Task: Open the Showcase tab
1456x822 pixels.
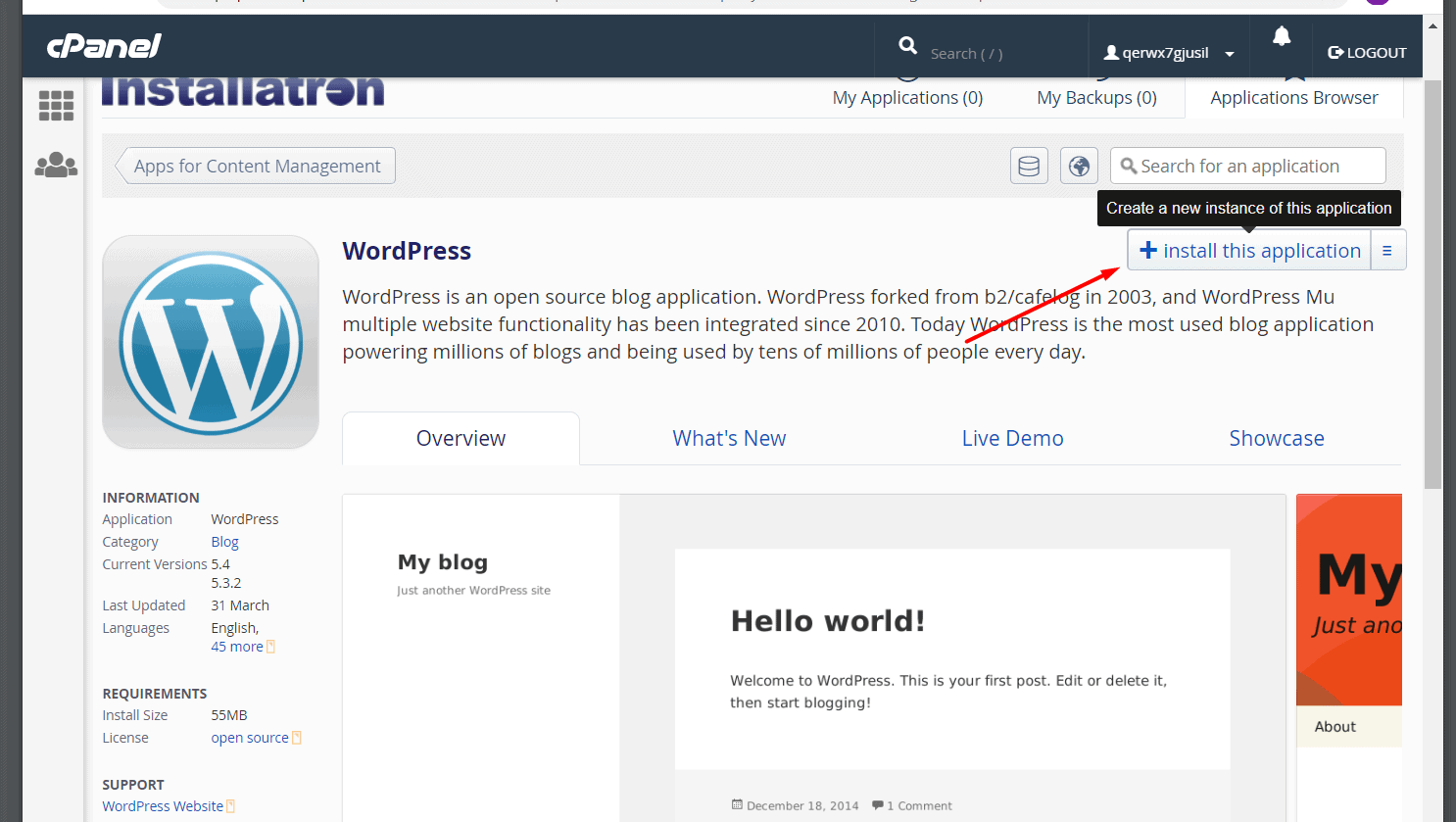Action: point(1277,438)
